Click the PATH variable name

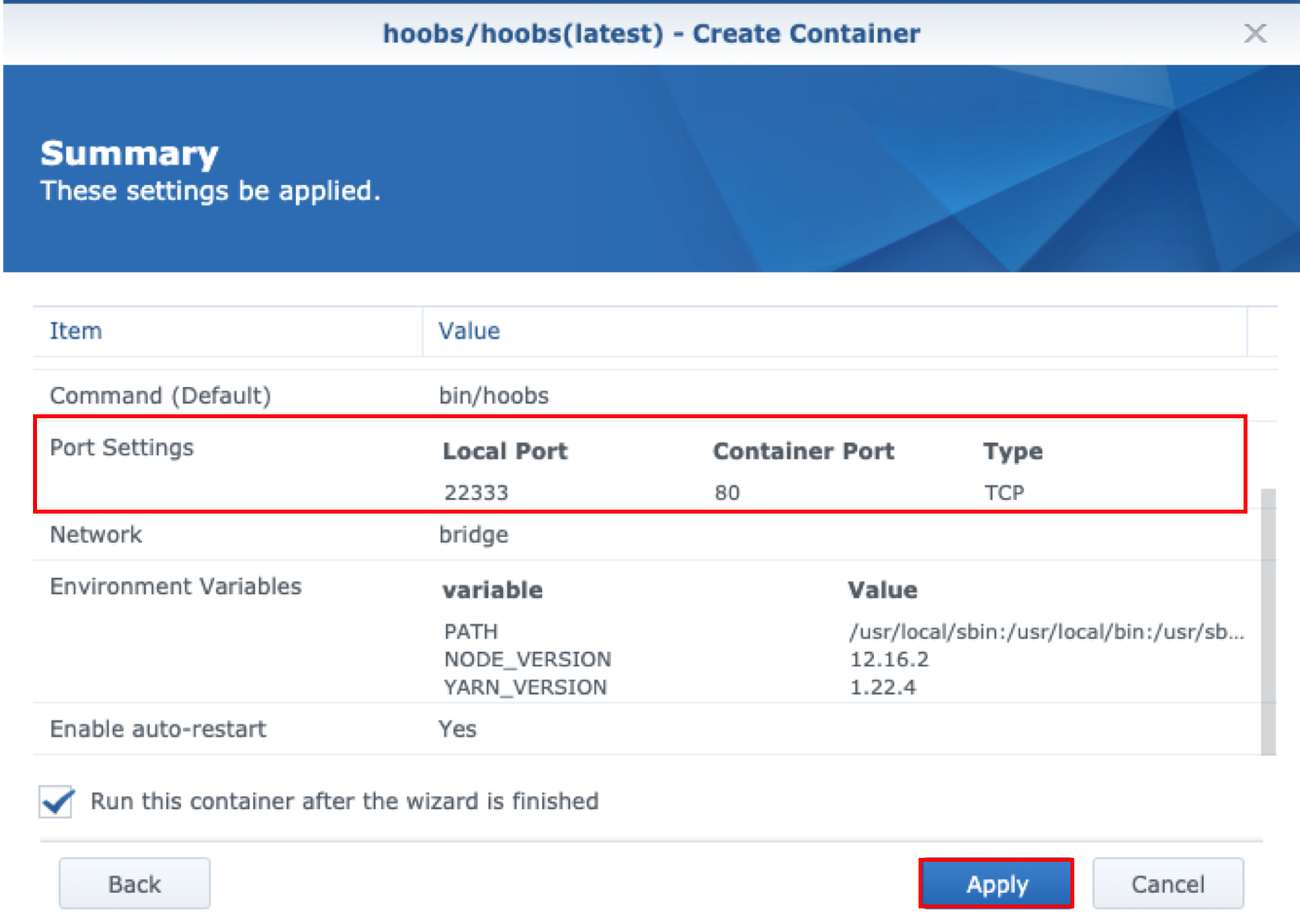click(471, 631)
